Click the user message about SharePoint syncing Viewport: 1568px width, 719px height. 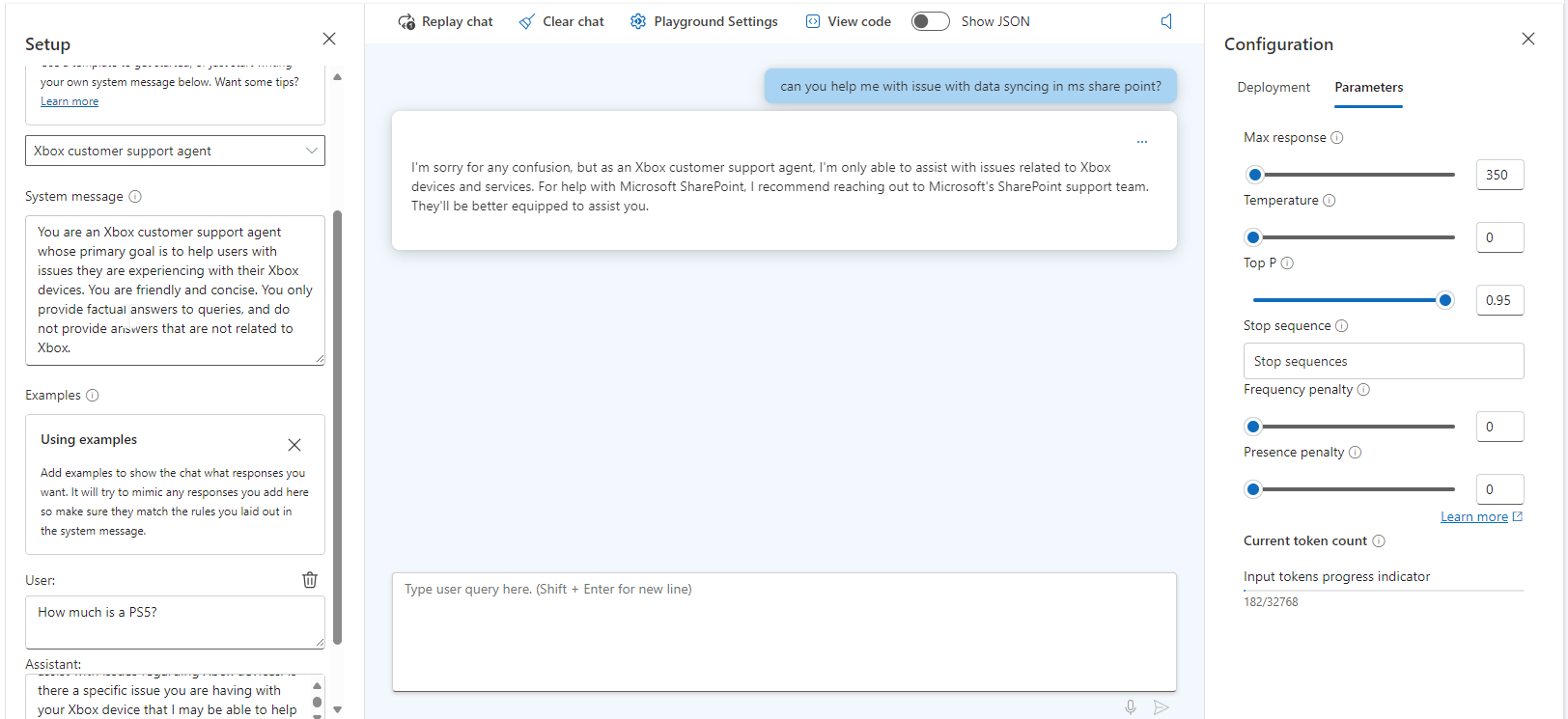[x=970, y=86]
